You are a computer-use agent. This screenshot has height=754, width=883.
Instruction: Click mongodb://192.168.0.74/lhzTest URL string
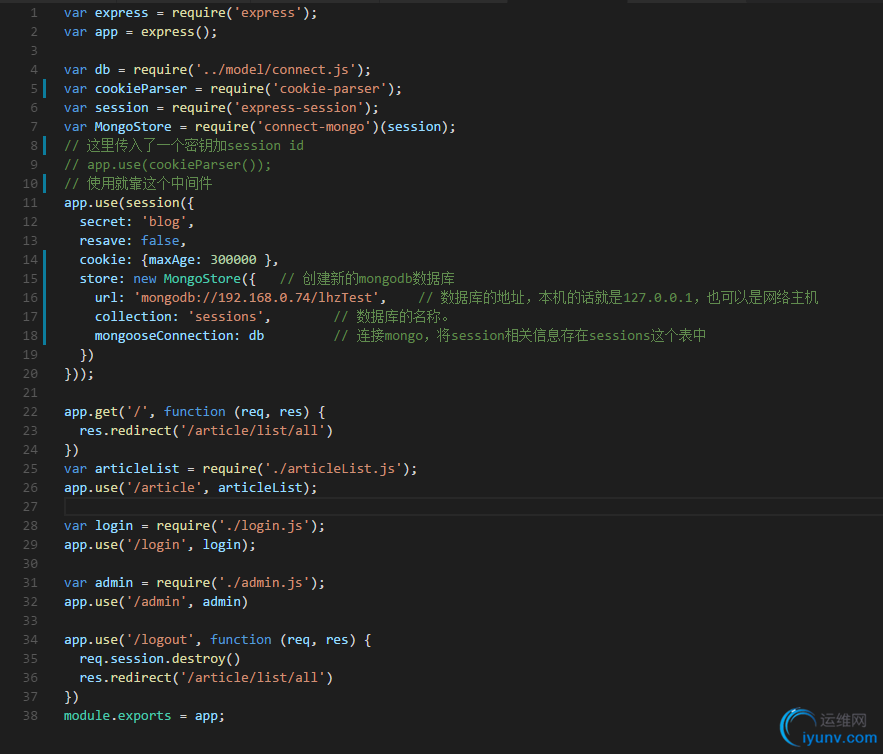(x=256, y=298)
